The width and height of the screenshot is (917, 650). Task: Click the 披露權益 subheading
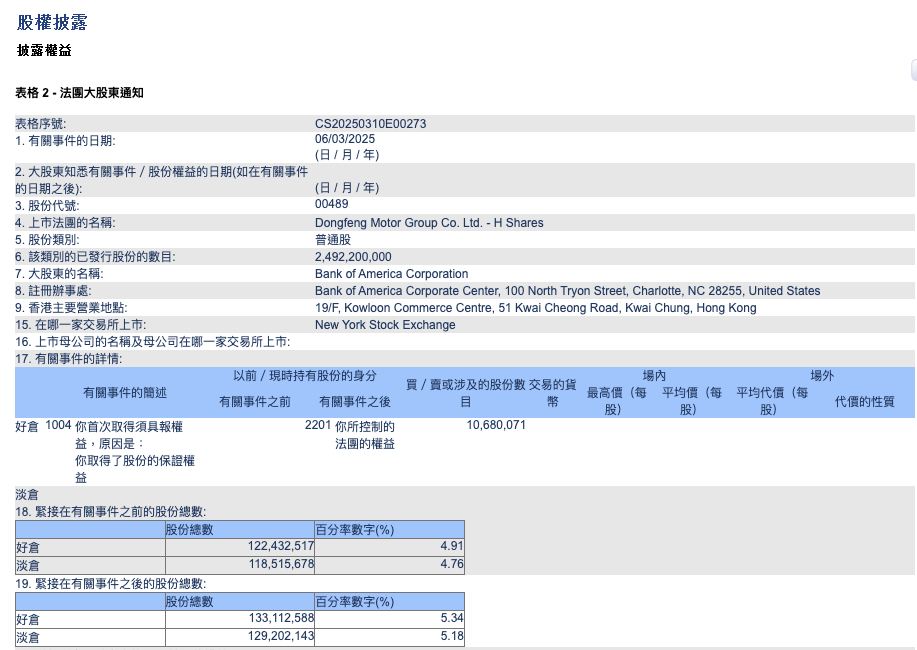tap(44, 50)
